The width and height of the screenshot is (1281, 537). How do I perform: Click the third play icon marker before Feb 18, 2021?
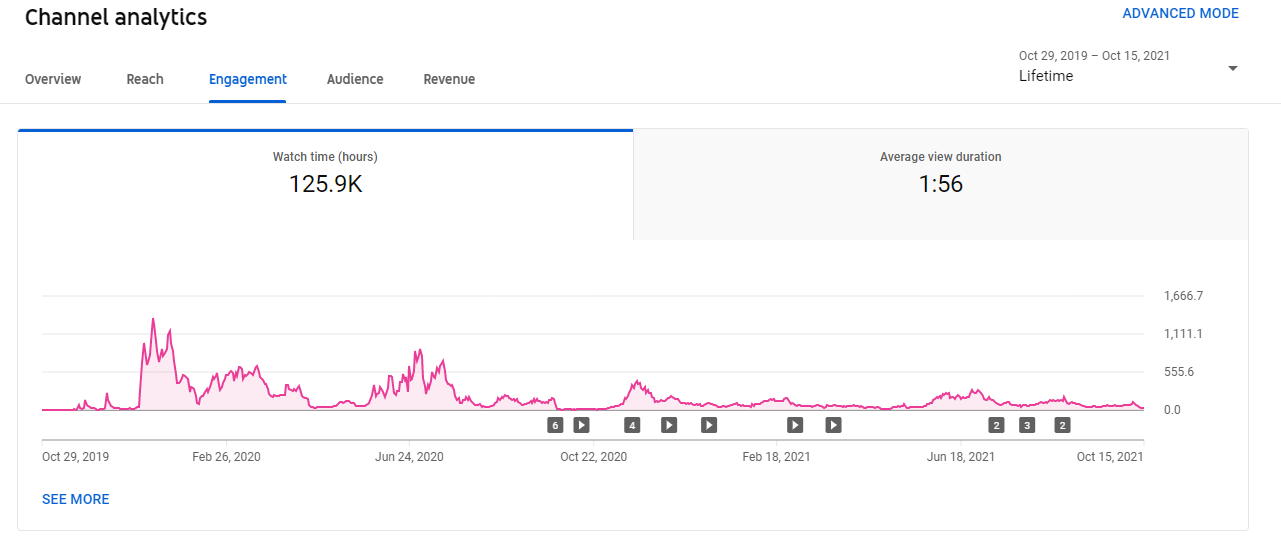coord(708,425)
